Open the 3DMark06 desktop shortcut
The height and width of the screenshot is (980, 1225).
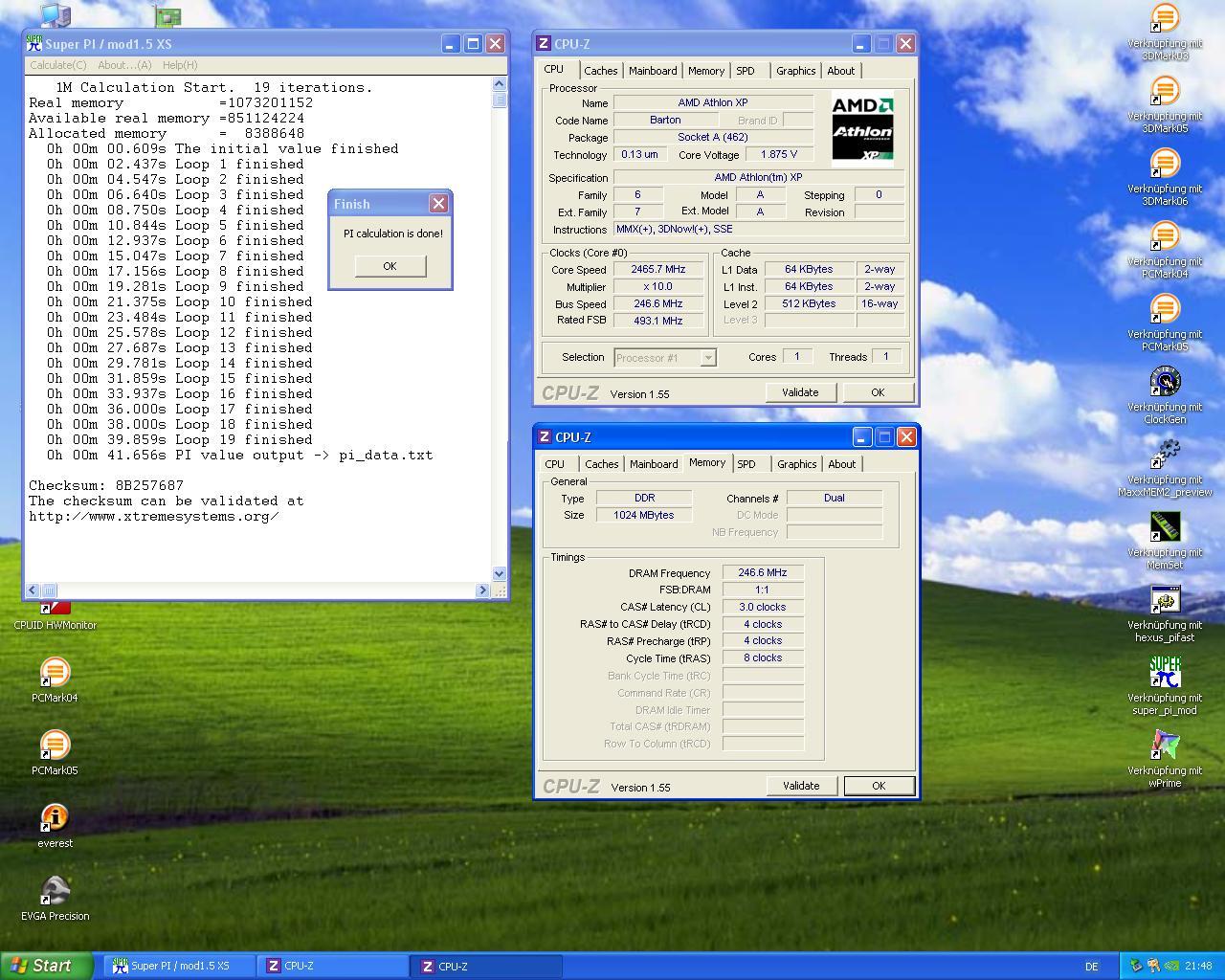click(x=1164, y=178)
